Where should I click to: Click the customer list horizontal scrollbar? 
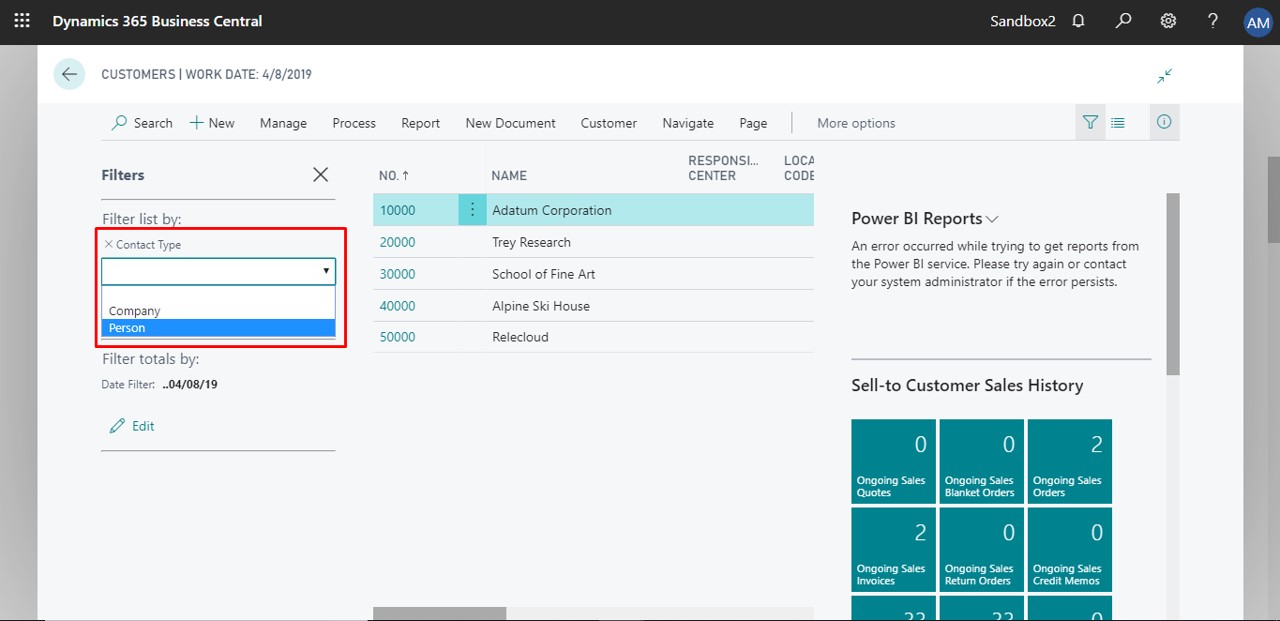pyautogui.click(x=440, y=613)
